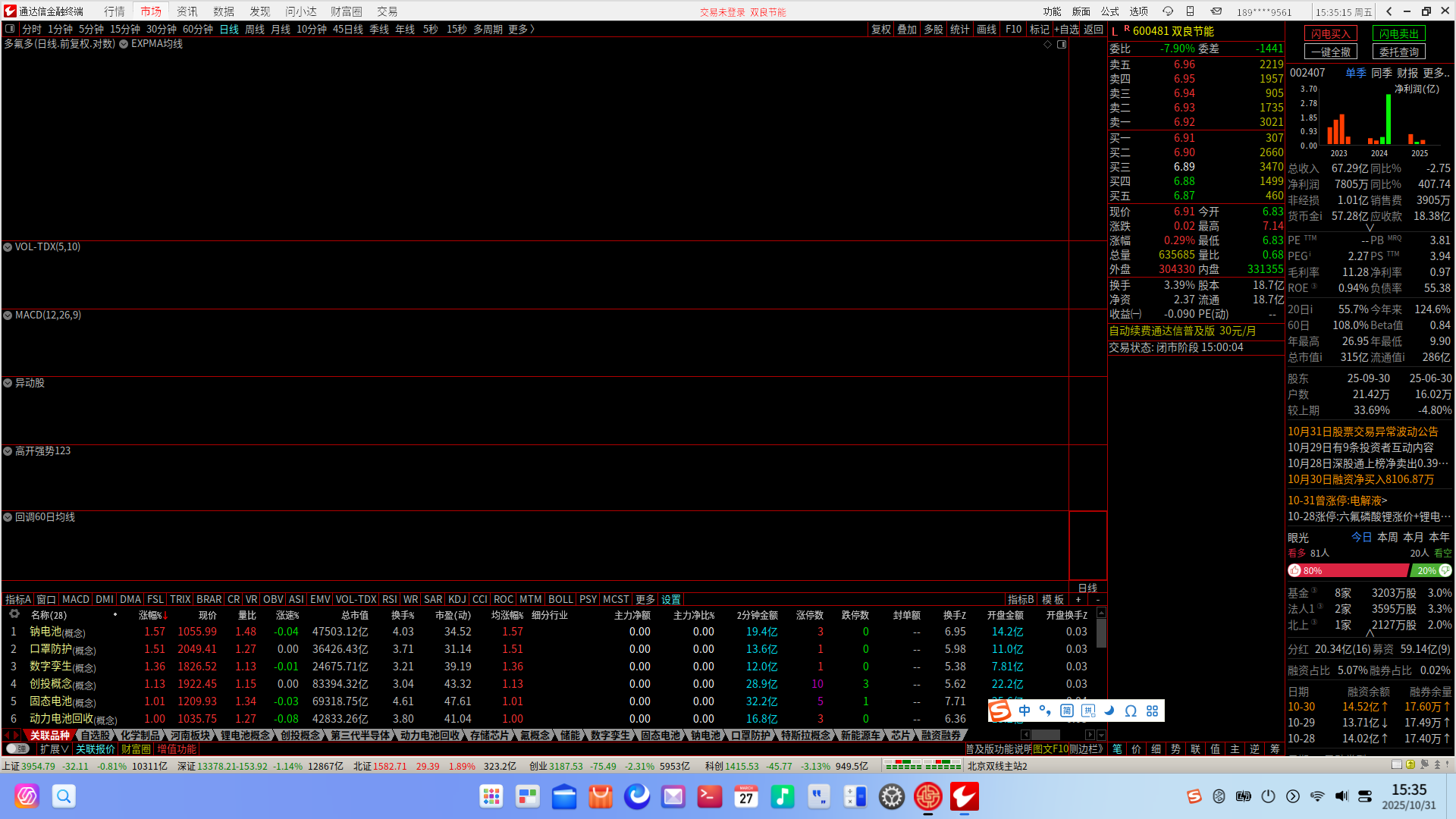The width and height of the screenshot is (1456, 819).
Task: Open the terminal app in the dock
Action: (710, 796)
